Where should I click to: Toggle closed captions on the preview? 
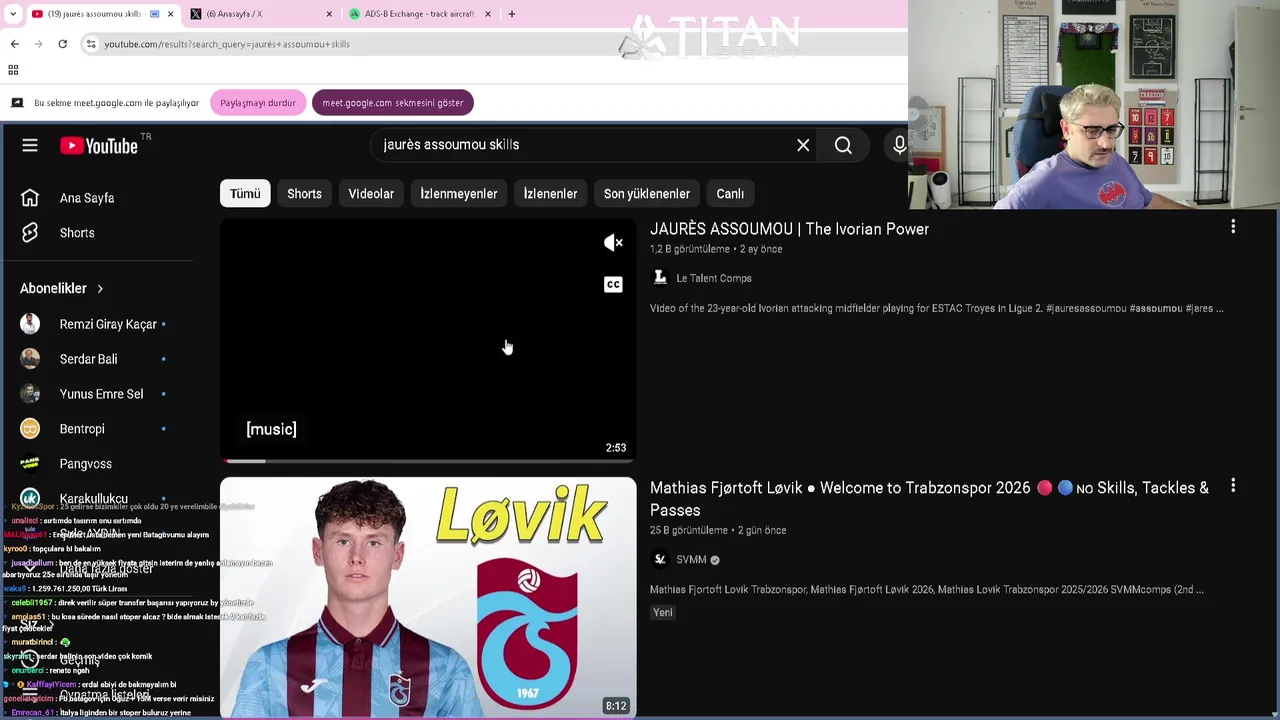(613, 285)
